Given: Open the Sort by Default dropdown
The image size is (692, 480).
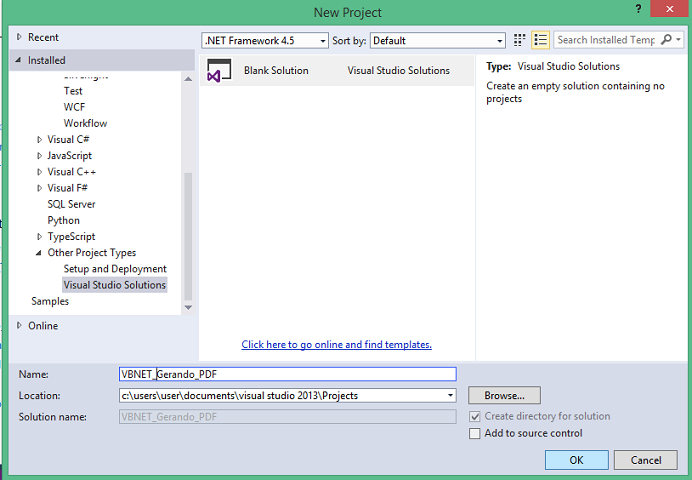Looking at the screenshot, I should (437, 41).
